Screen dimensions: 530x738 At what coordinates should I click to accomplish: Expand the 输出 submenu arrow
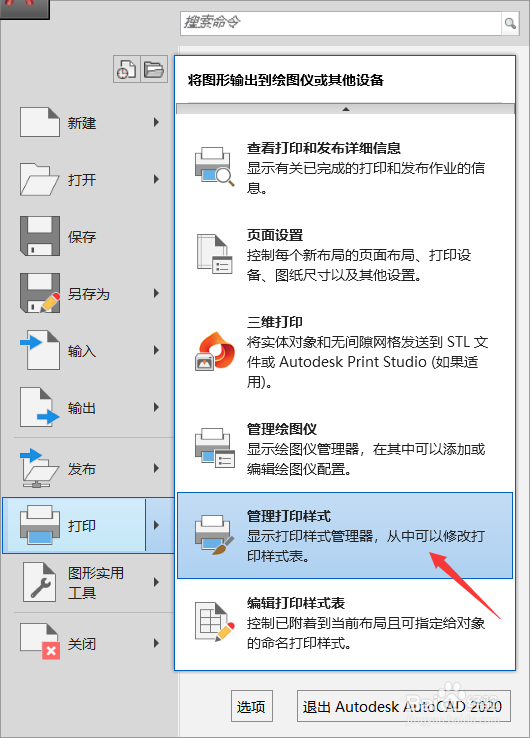[156, 407]
